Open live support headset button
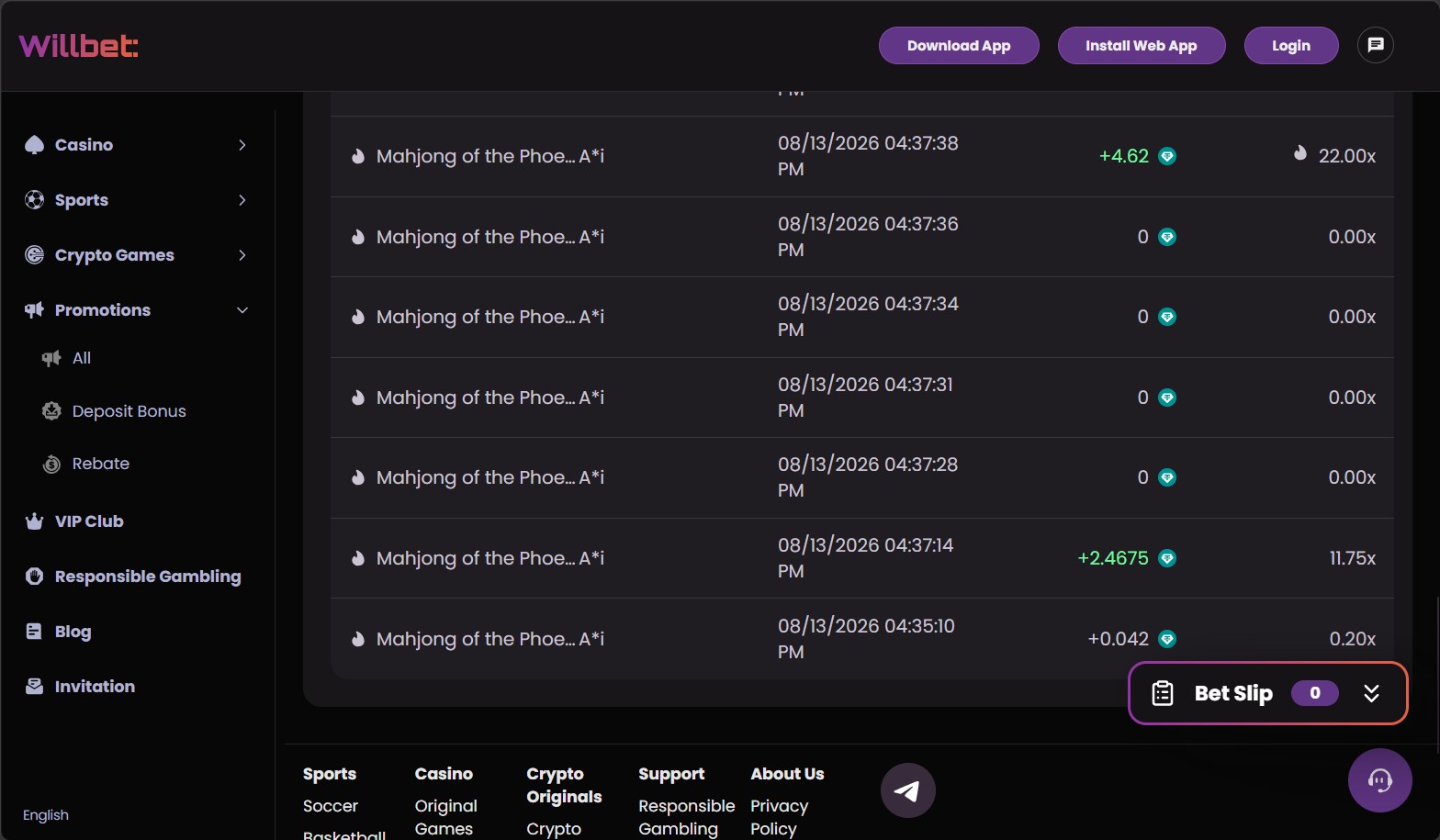 (1380, 780)
